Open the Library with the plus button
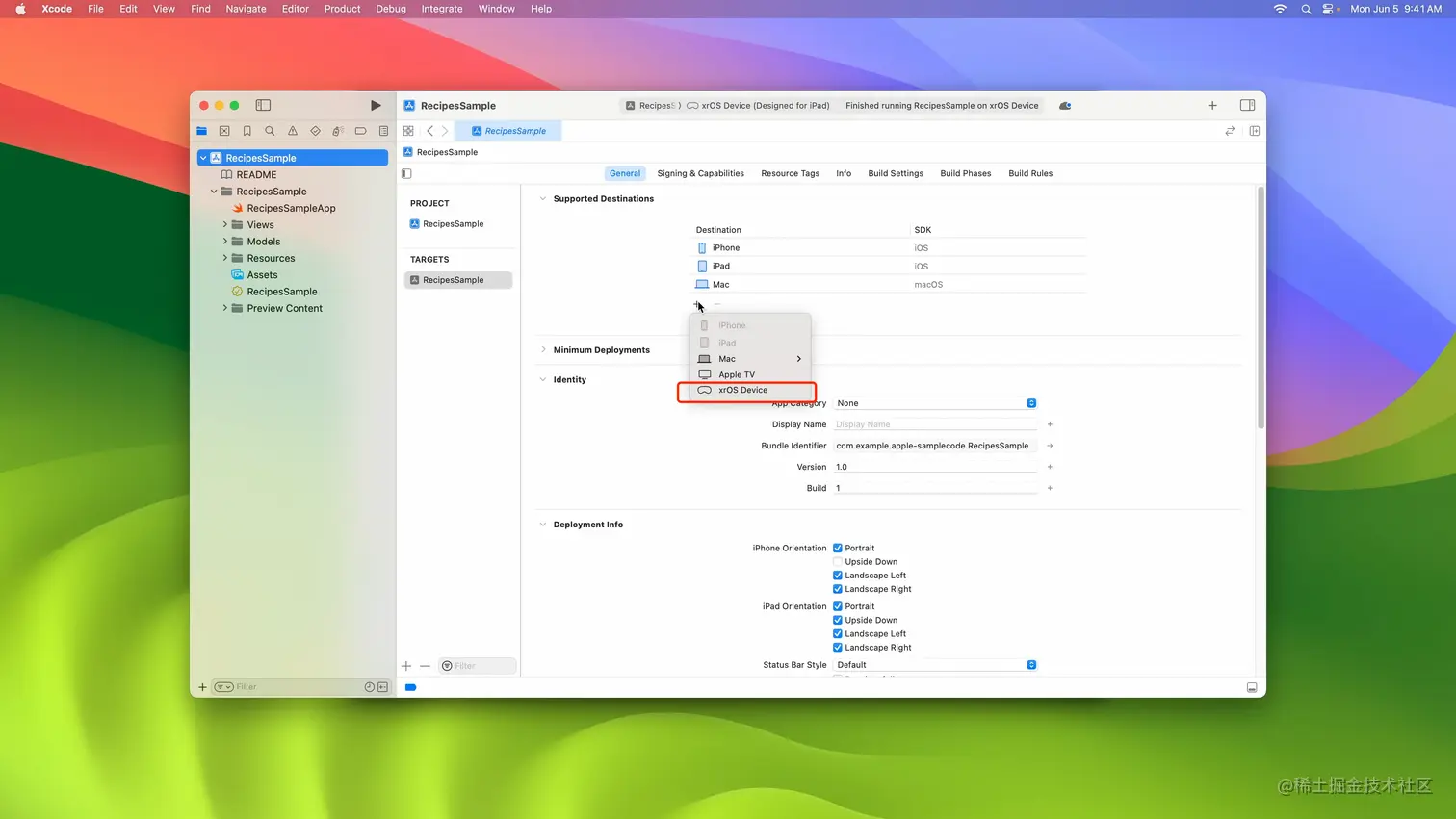The image size is (1456, 819). click(1212, 105)
